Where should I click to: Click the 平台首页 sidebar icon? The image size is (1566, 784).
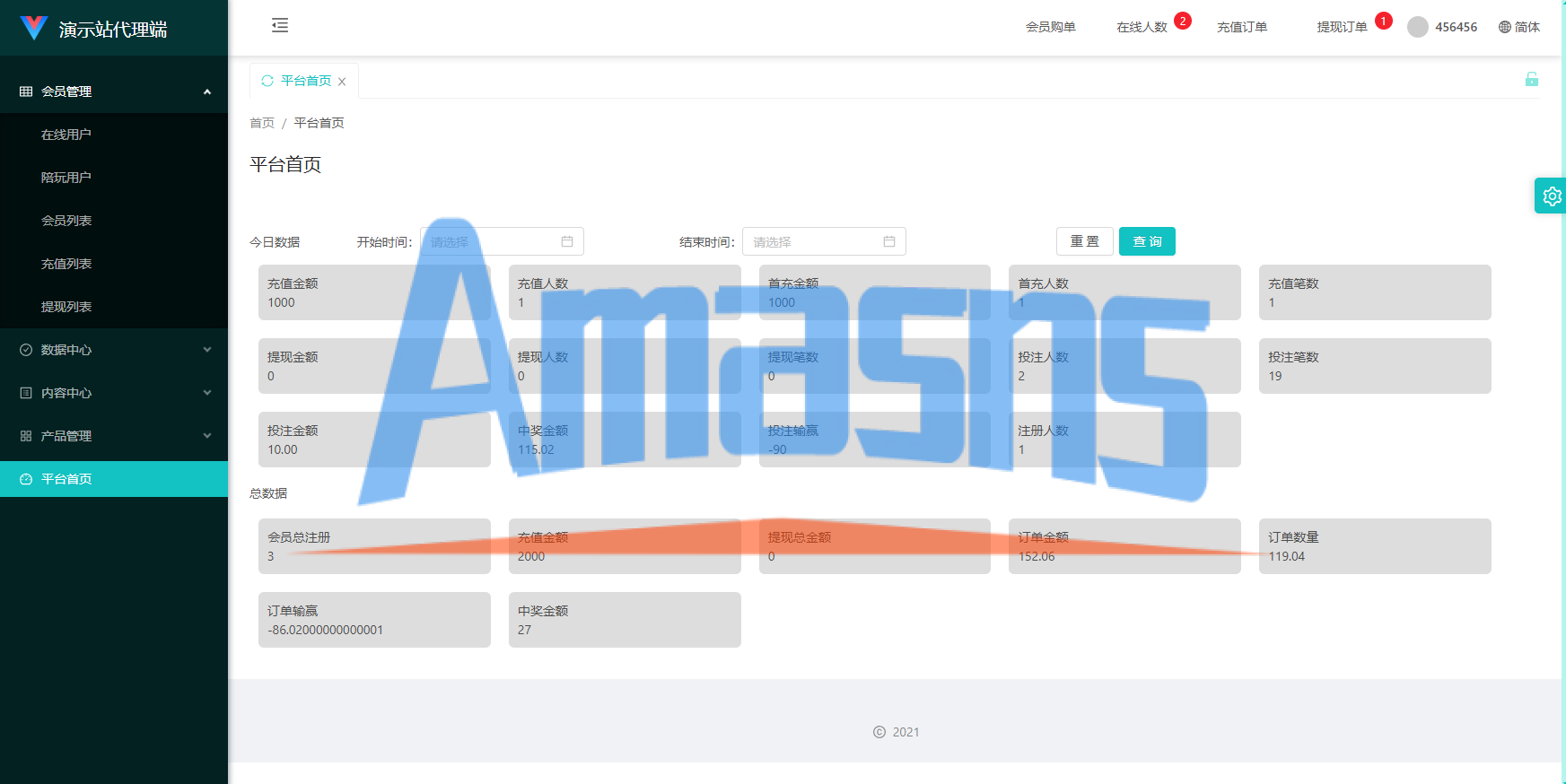[26, 479]
